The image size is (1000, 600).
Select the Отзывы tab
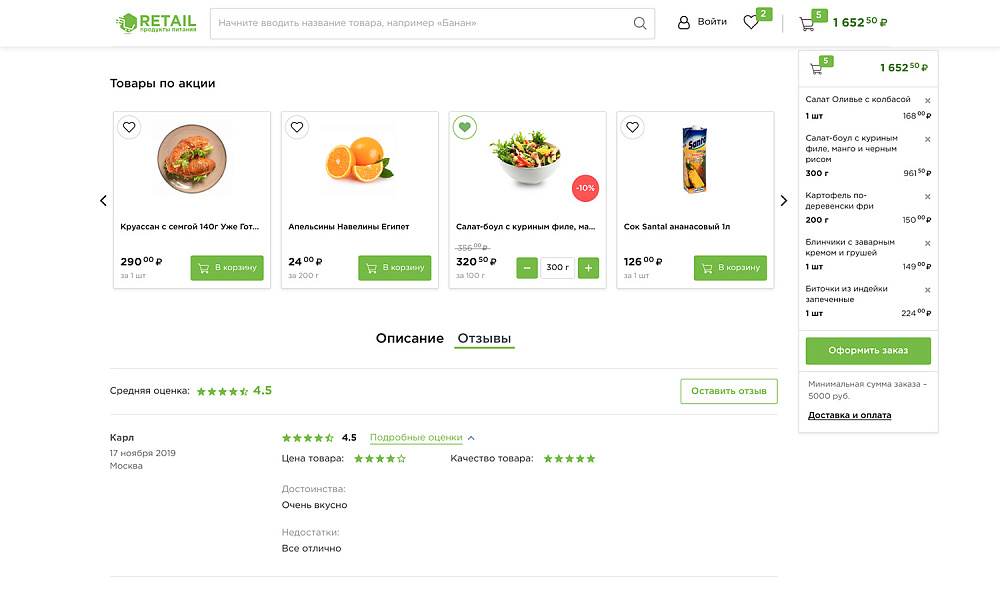tap(484, 338)
